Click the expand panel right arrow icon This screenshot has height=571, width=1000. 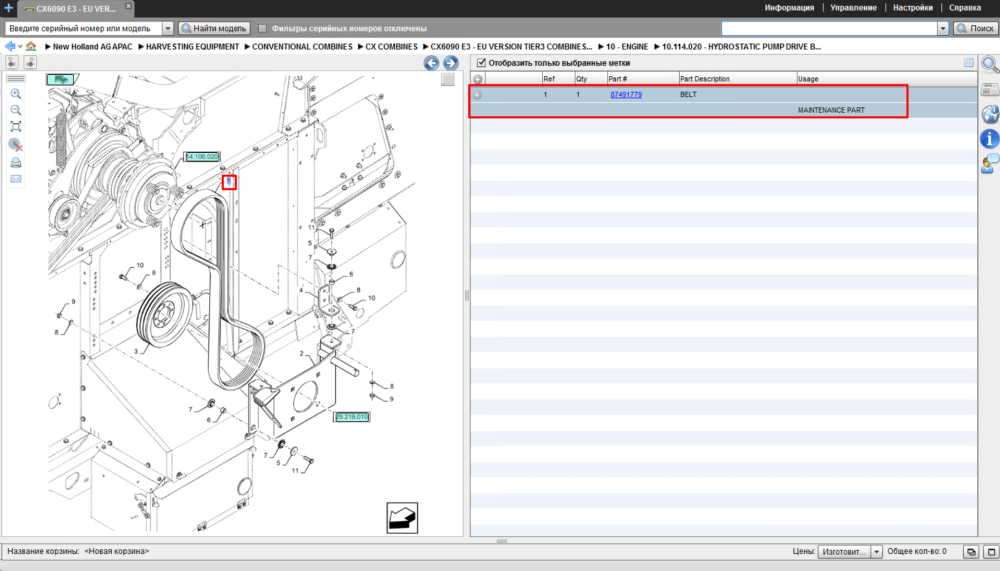pos(29,62)
